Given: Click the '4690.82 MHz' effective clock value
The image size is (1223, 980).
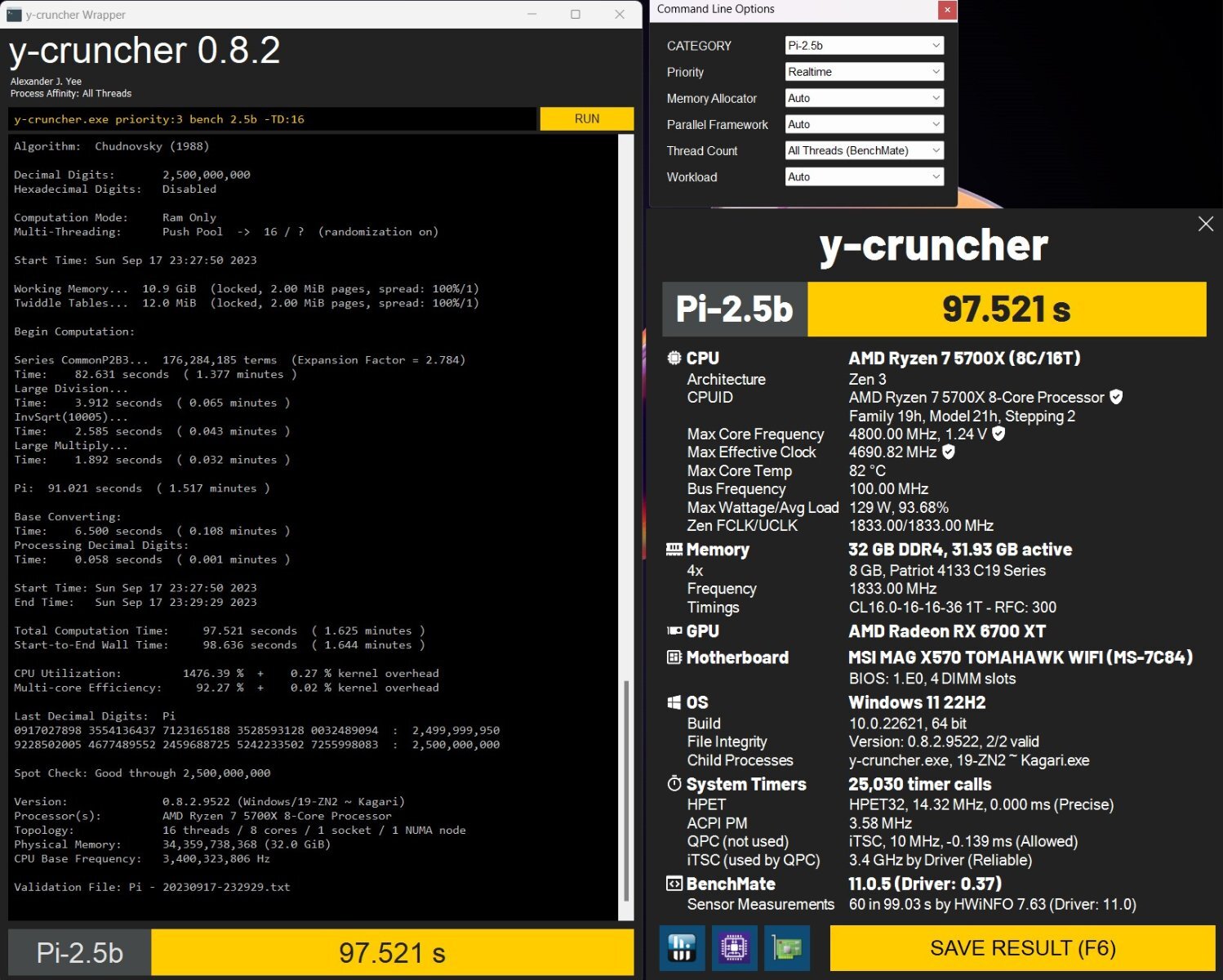Looking at the screenshot, I should coord(892,452).
